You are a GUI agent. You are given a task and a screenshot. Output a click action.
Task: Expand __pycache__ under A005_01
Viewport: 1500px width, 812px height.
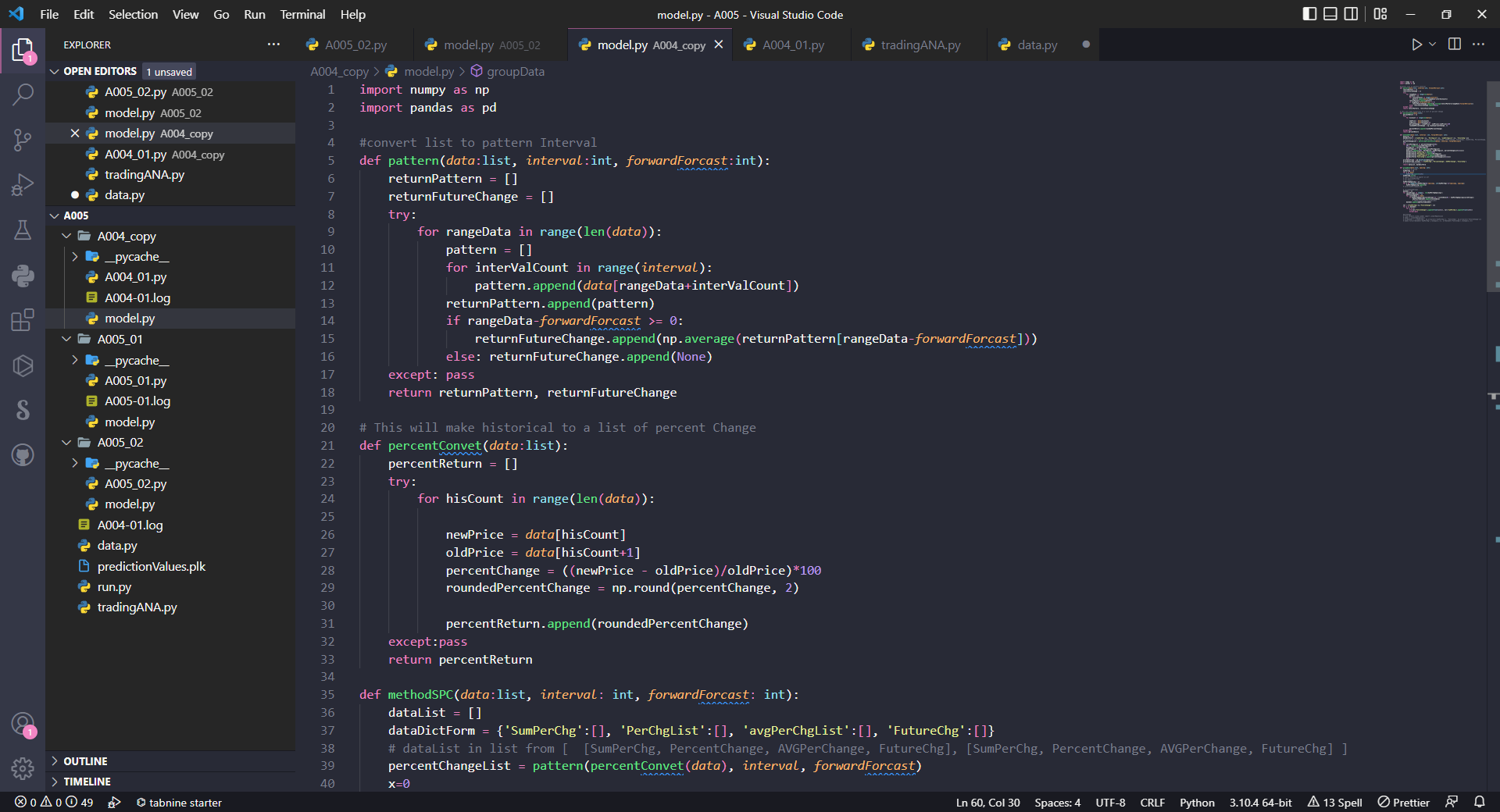pos(75,360)
